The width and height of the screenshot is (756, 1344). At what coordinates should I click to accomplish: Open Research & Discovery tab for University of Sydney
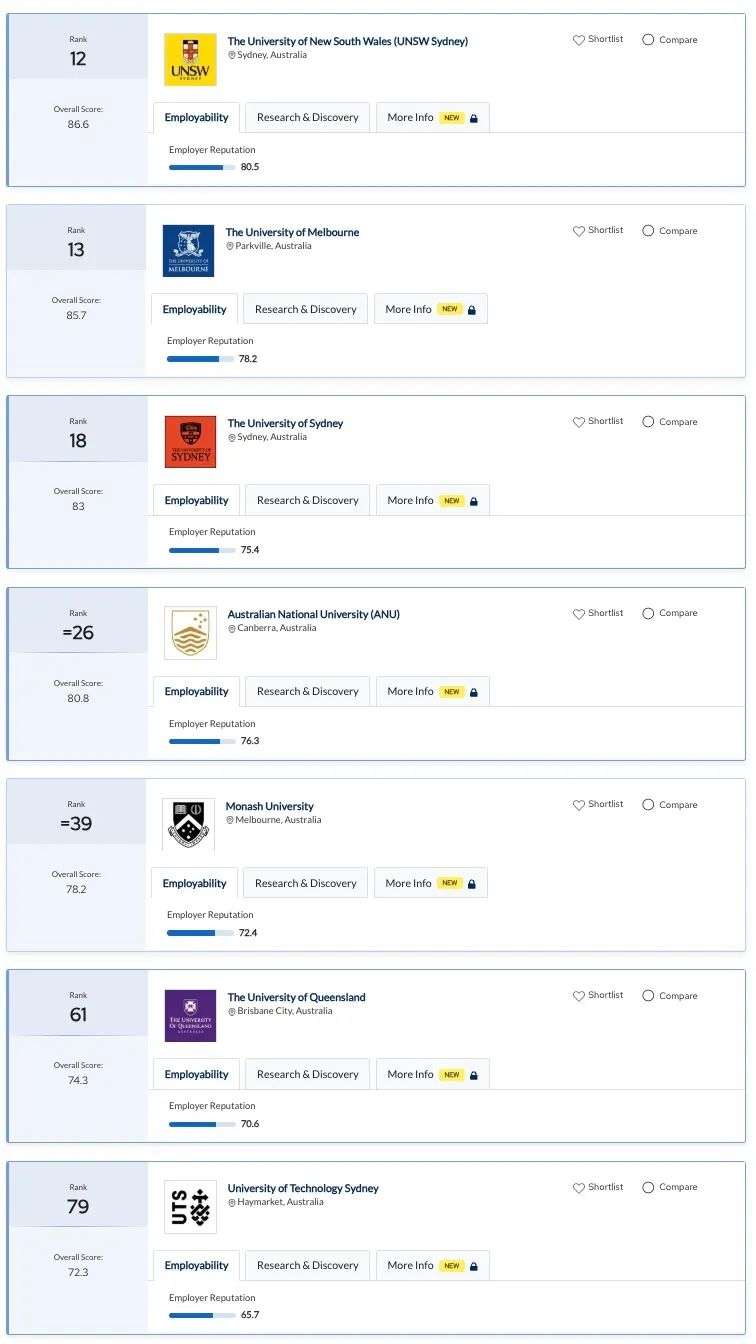click(x=308, y=501)
